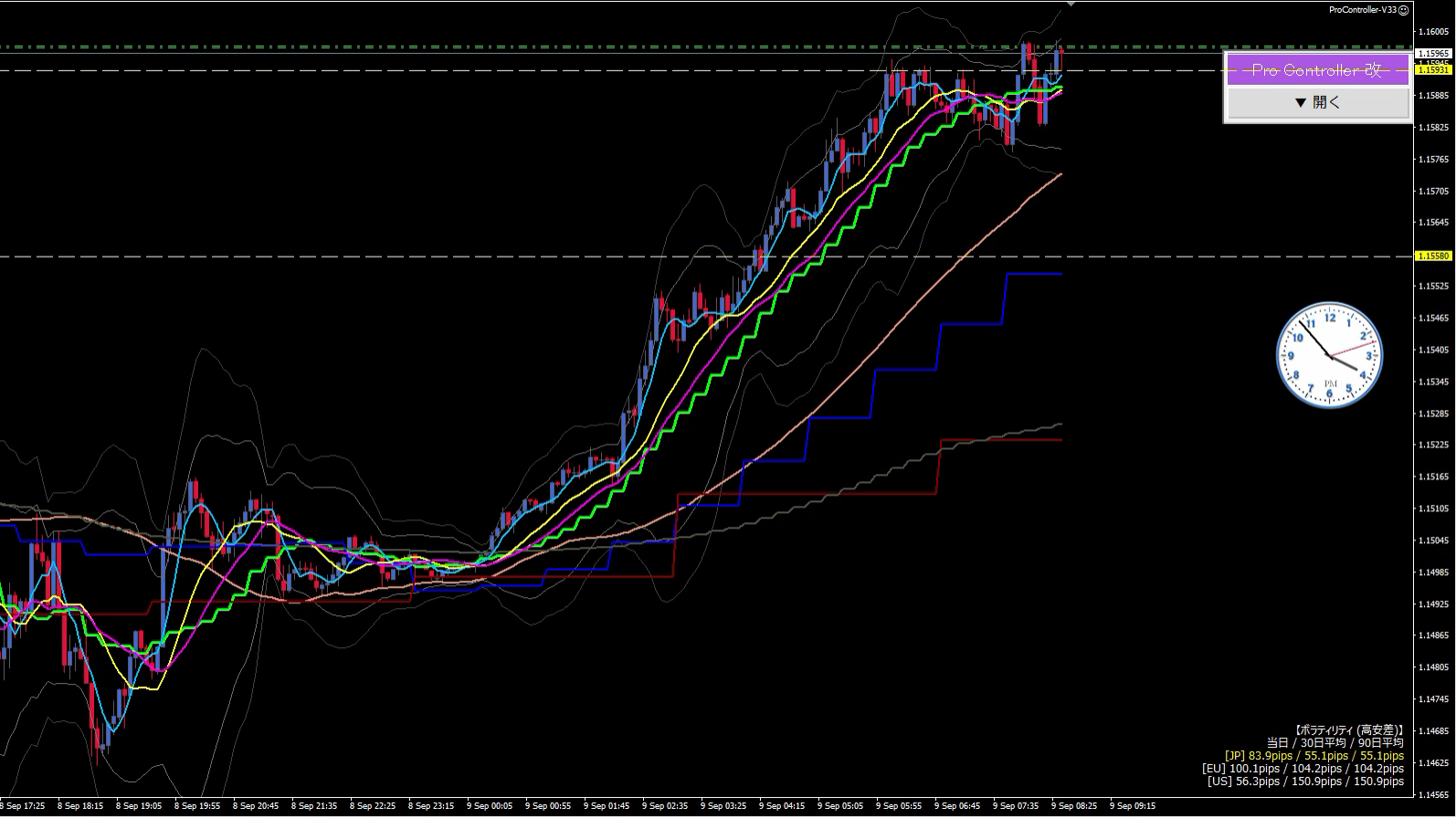The height and width of the screenshot is (818, 1456).
Task: Select the yellow 1.15931 price label
Action: (x=1432, y=69)
